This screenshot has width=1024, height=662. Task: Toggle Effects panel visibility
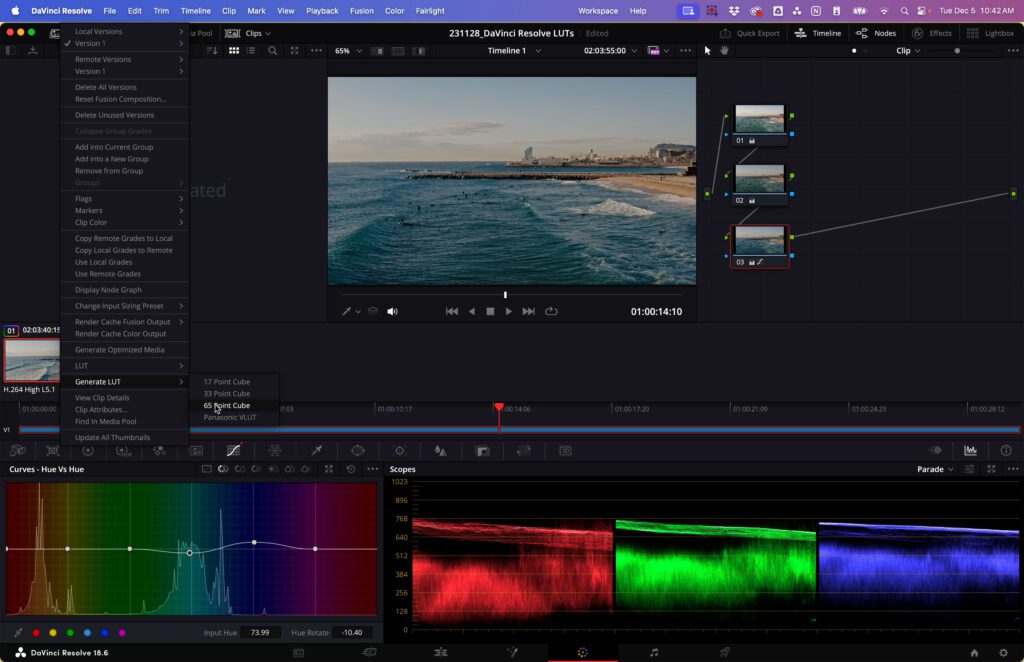[x=932, y=33]
